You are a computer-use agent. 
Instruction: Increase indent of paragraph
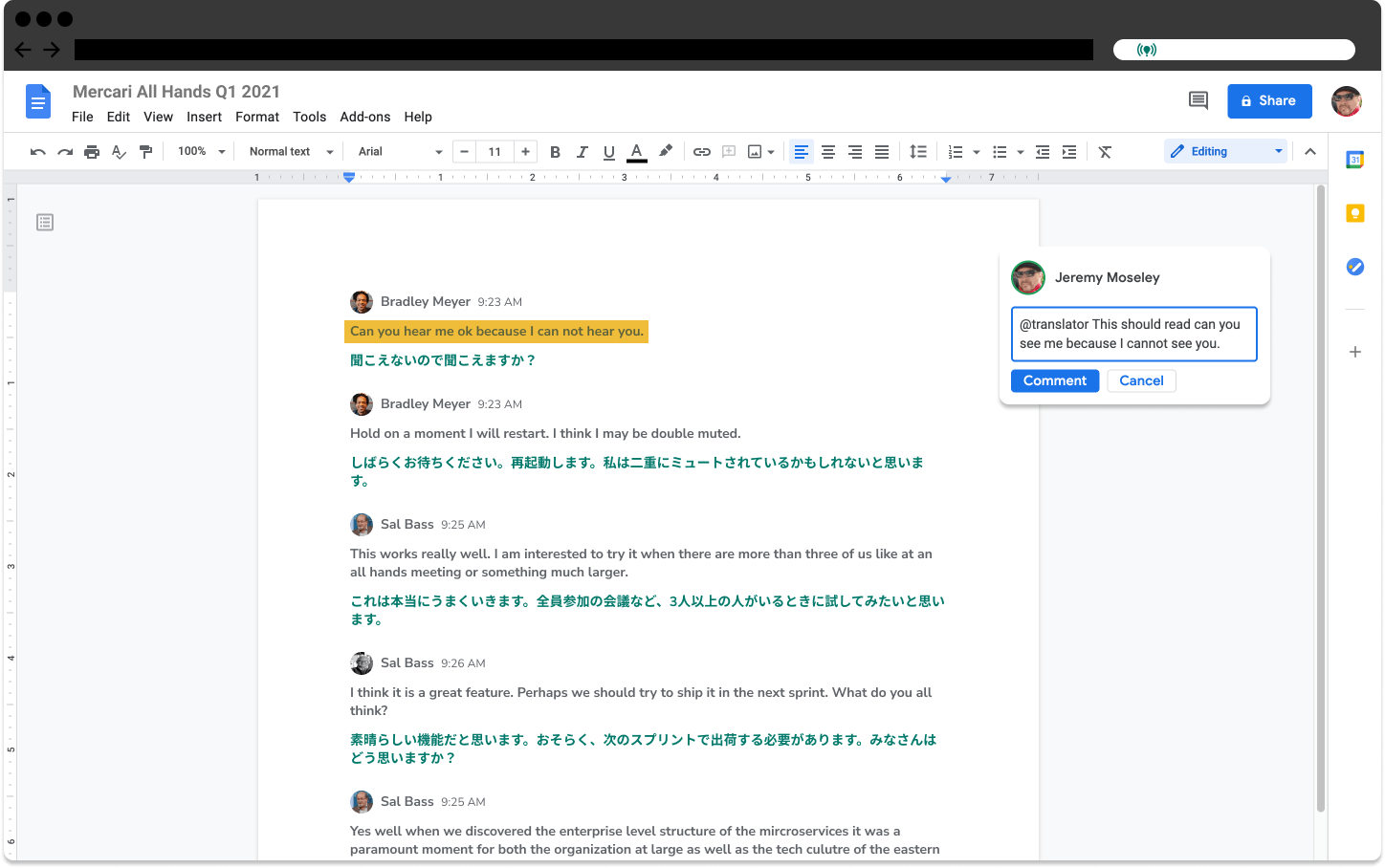tap(1069, 152)
